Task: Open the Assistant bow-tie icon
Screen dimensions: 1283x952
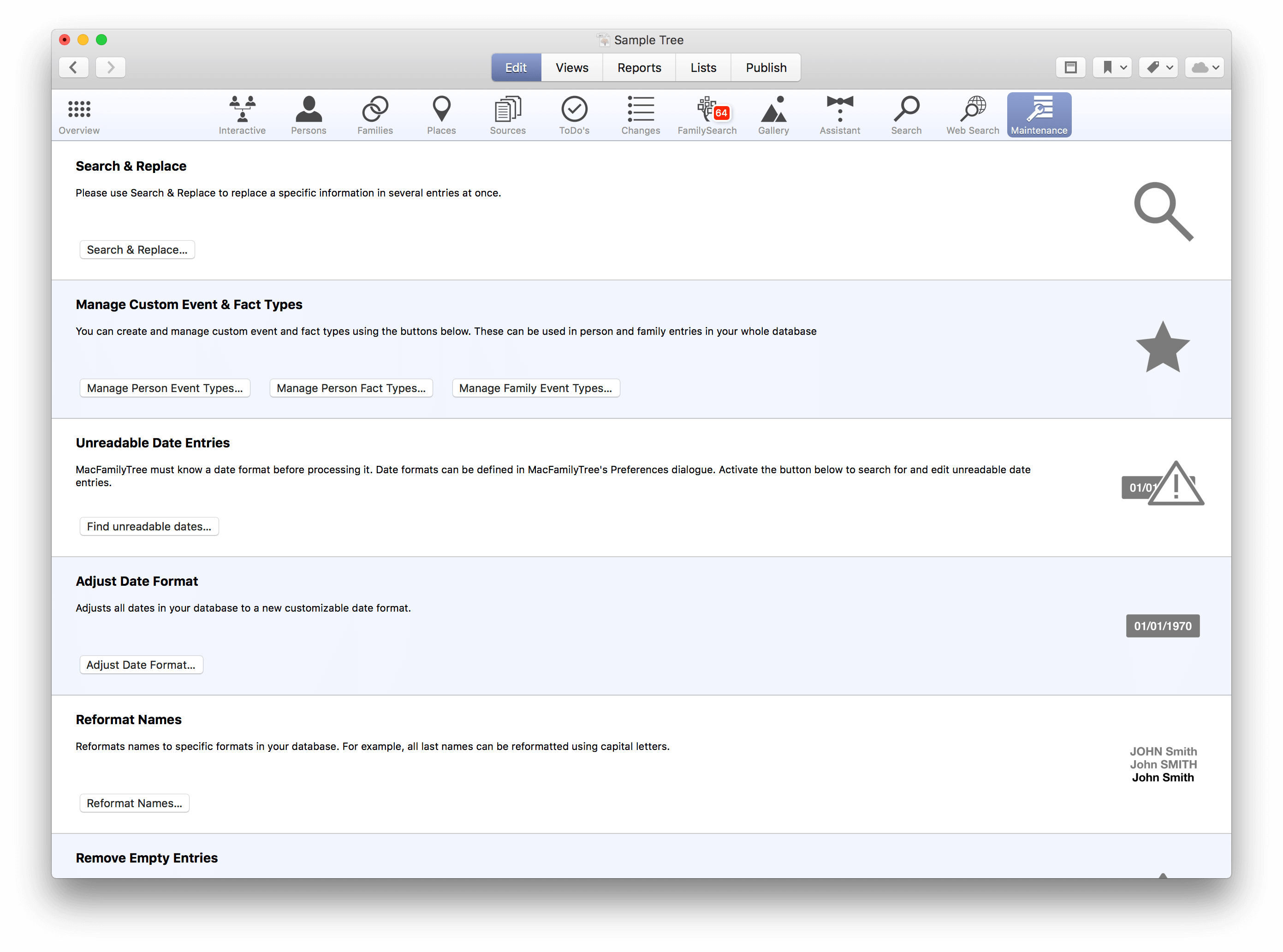Action: (x=839, y=115)
